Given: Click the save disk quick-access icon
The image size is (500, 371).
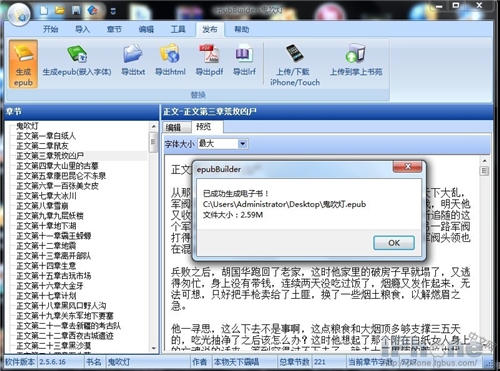Looking at the screenshot, I should tap(76, 10).
